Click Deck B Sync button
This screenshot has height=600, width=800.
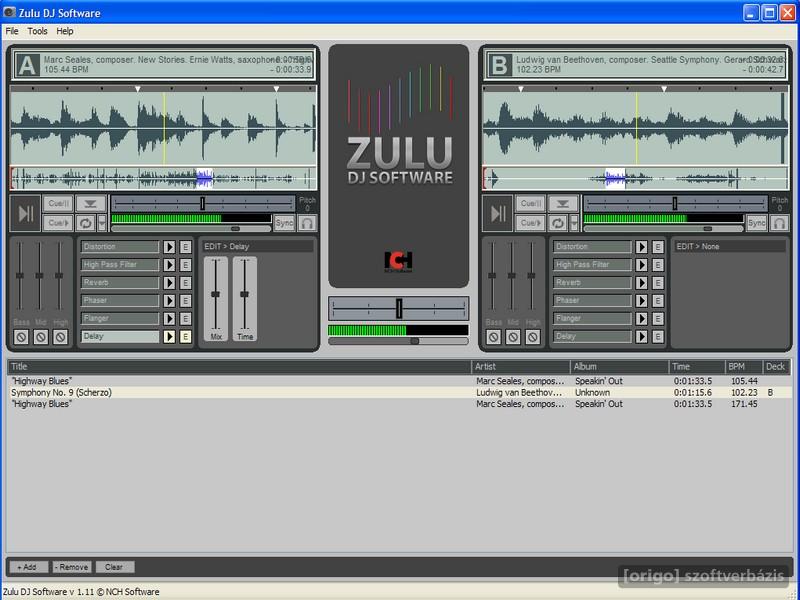(756, 223)
